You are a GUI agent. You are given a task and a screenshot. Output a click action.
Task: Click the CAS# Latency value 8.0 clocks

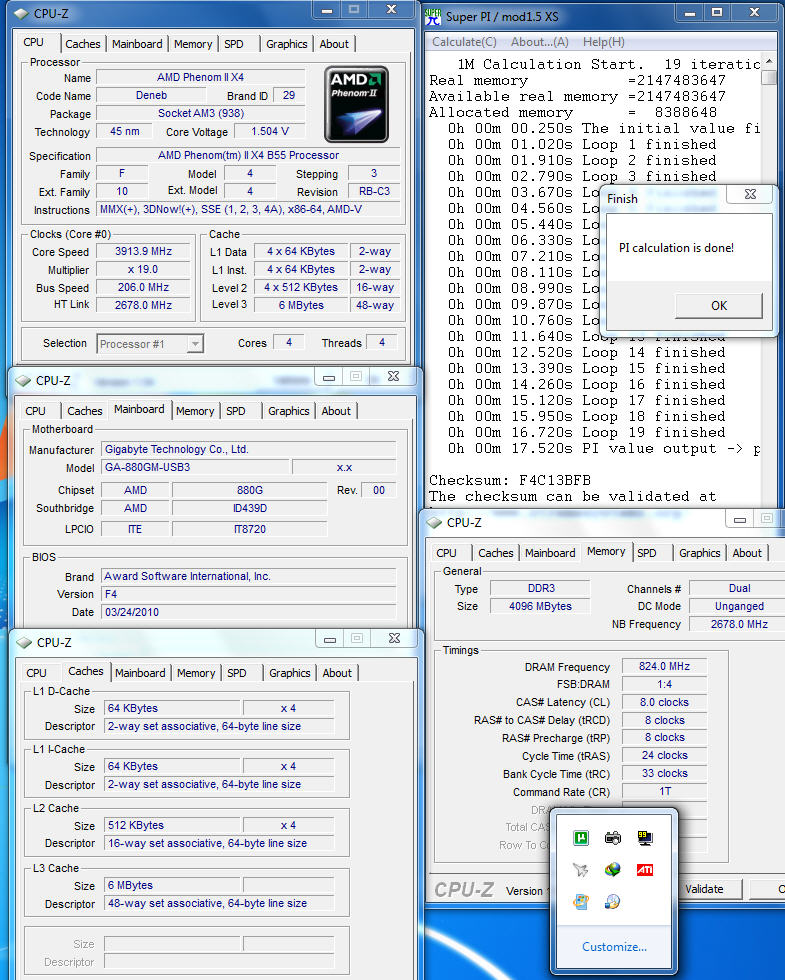(664, 702)
